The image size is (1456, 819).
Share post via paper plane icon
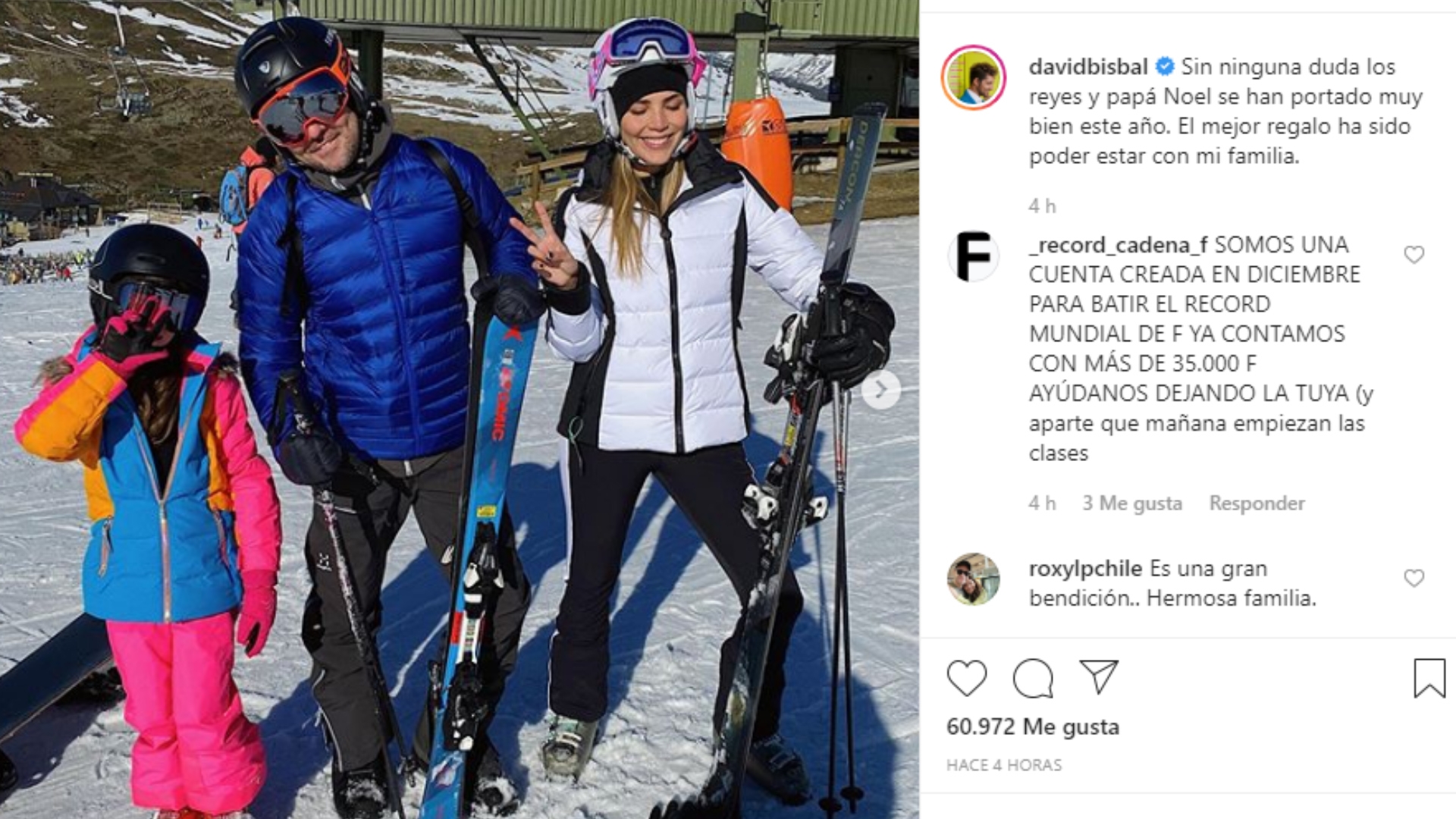coord(1099,676)
